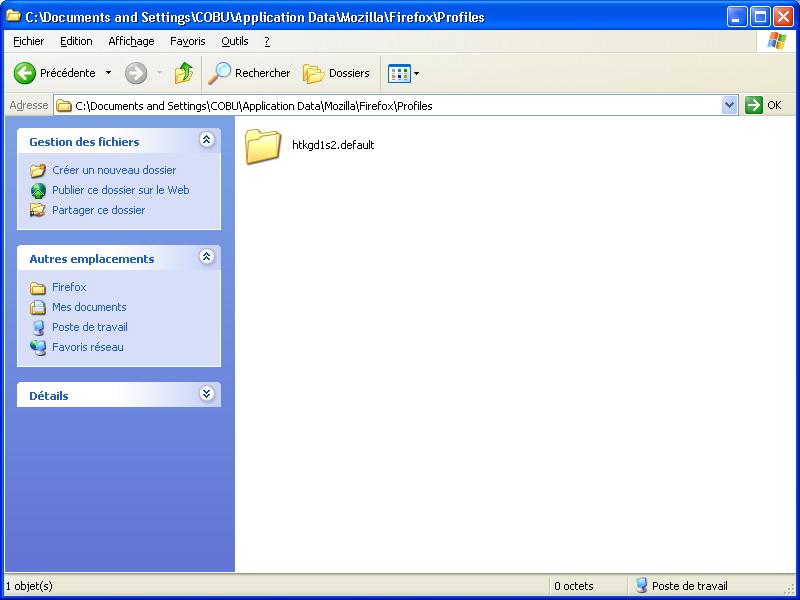Open the views (Affichage) grid icon
The width and height of the screenshot is (800, 600).
pos(399,73)
